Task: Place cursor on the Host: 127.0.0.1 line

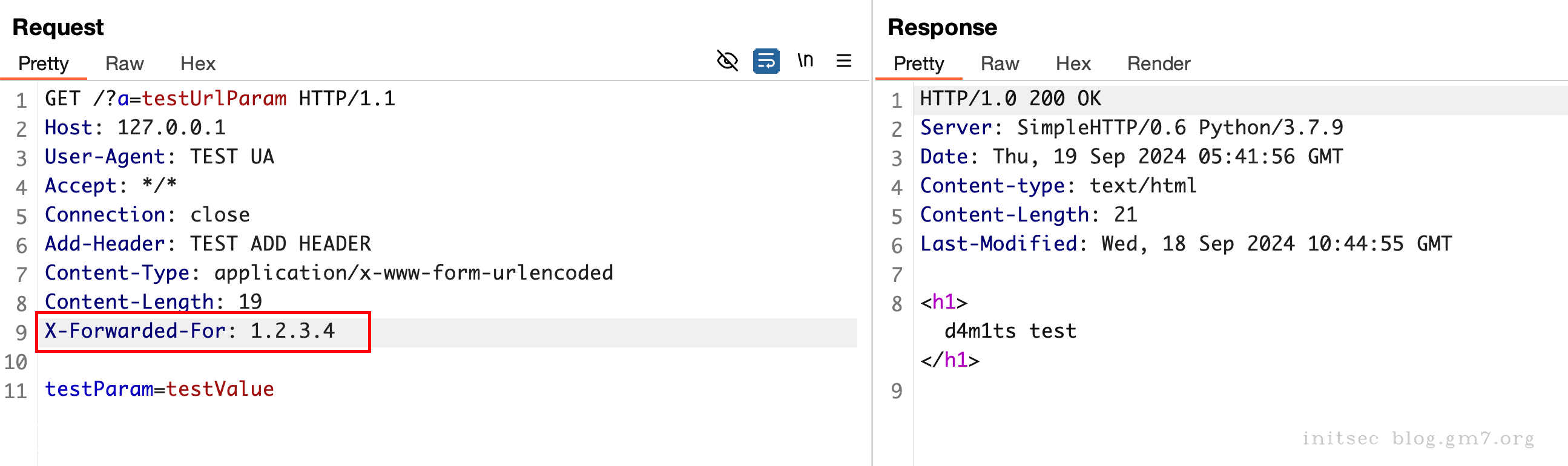Action: tap(135, 128)
